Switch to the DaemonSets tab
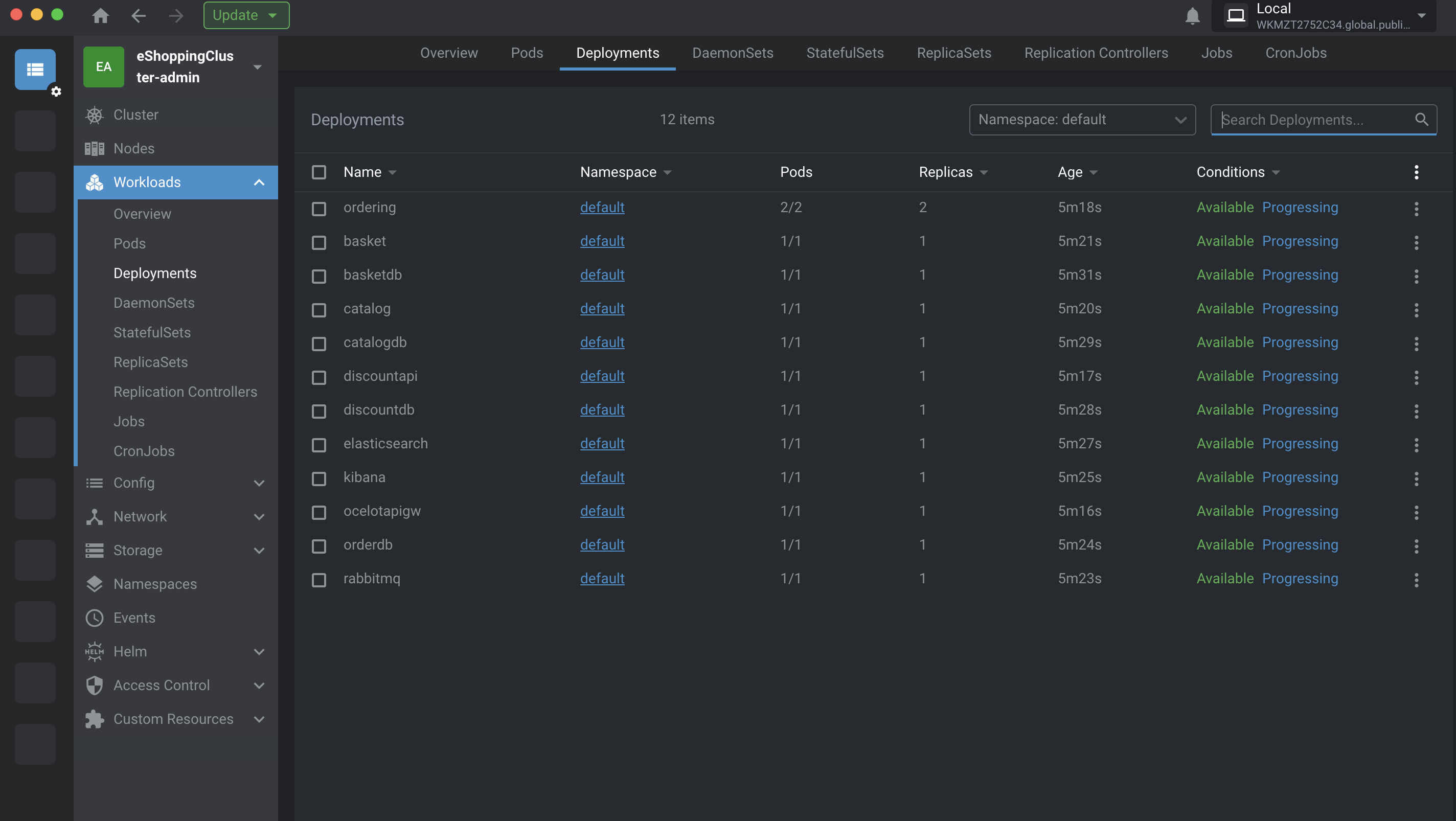 (x=733, y=53)
